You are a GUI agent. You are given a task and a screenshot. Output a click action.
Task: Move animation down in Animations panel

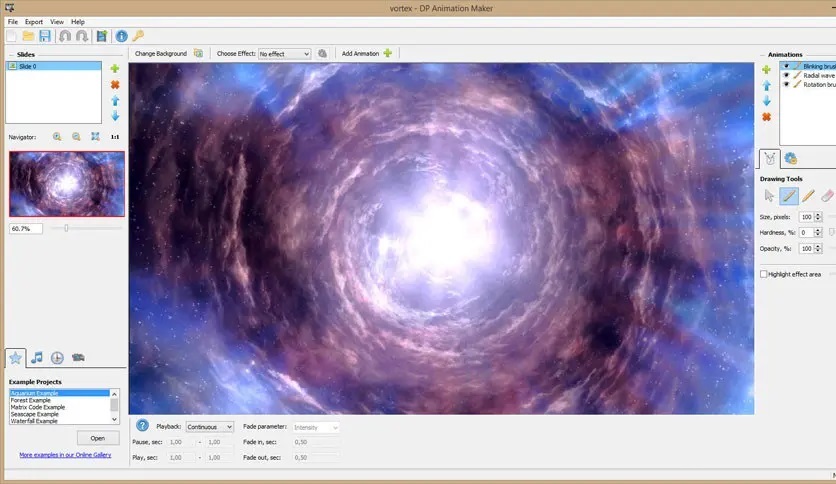tap(766, 101)
